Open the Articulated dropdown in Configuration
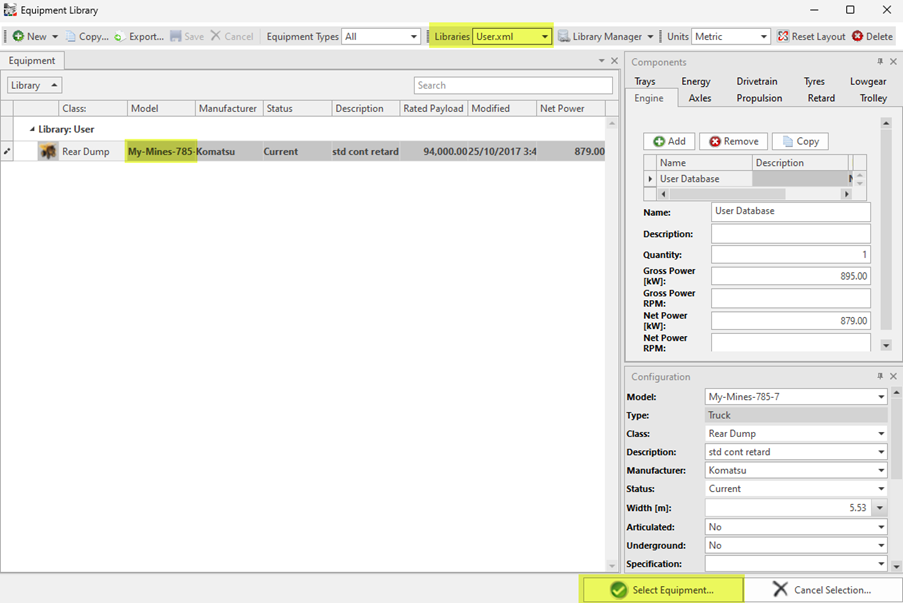The width and height of the screenshot is (903, 603). pyautogui.click(x=881, y=527)
